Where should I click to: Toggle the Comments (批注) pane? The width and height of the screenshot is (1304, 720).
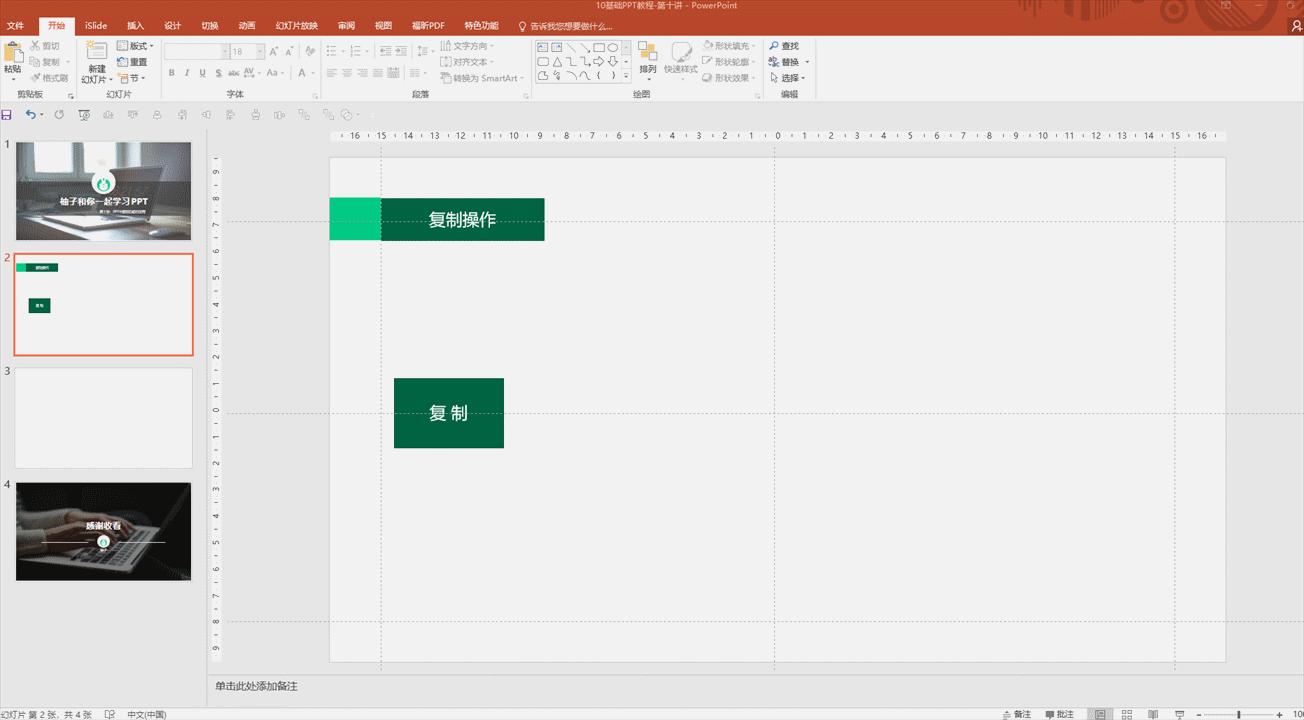[1059, 714]
